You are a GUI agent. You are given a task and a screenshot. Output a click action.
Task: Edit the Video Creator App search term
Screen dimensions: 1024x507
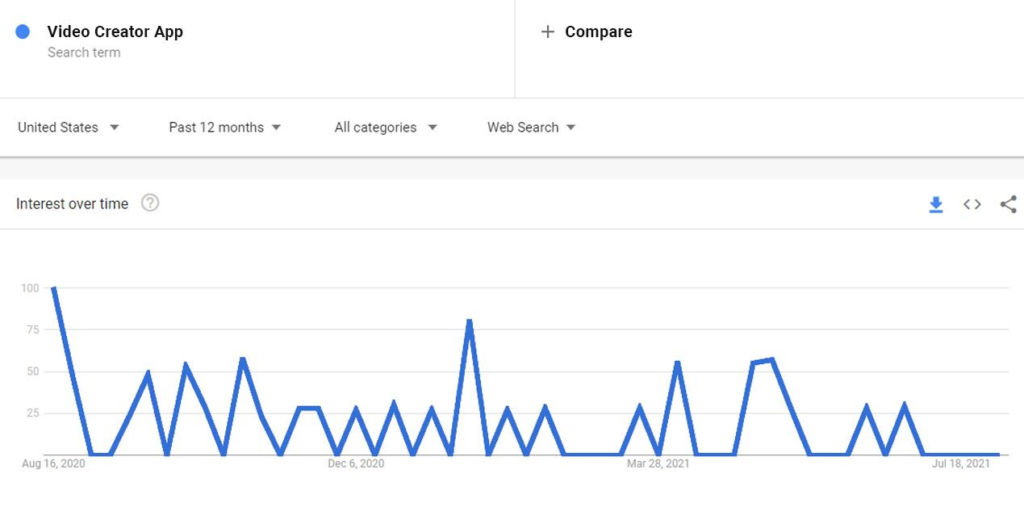point(115,32)
